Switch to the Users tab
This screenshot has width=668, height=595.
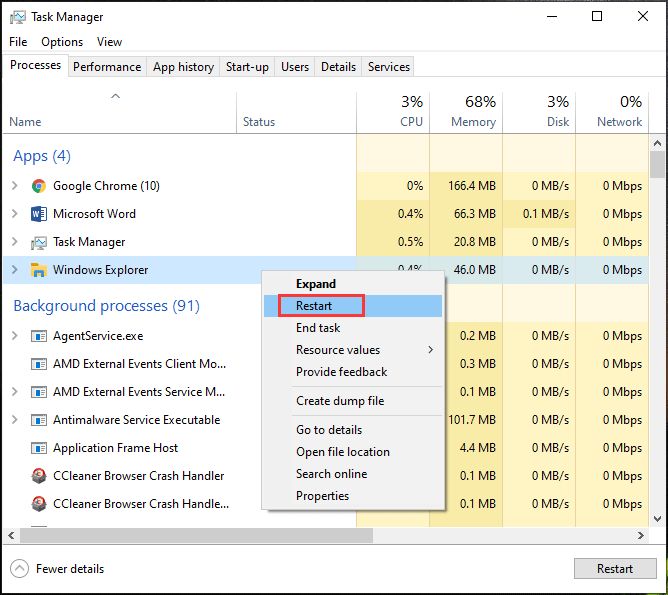tap(295, 67)
